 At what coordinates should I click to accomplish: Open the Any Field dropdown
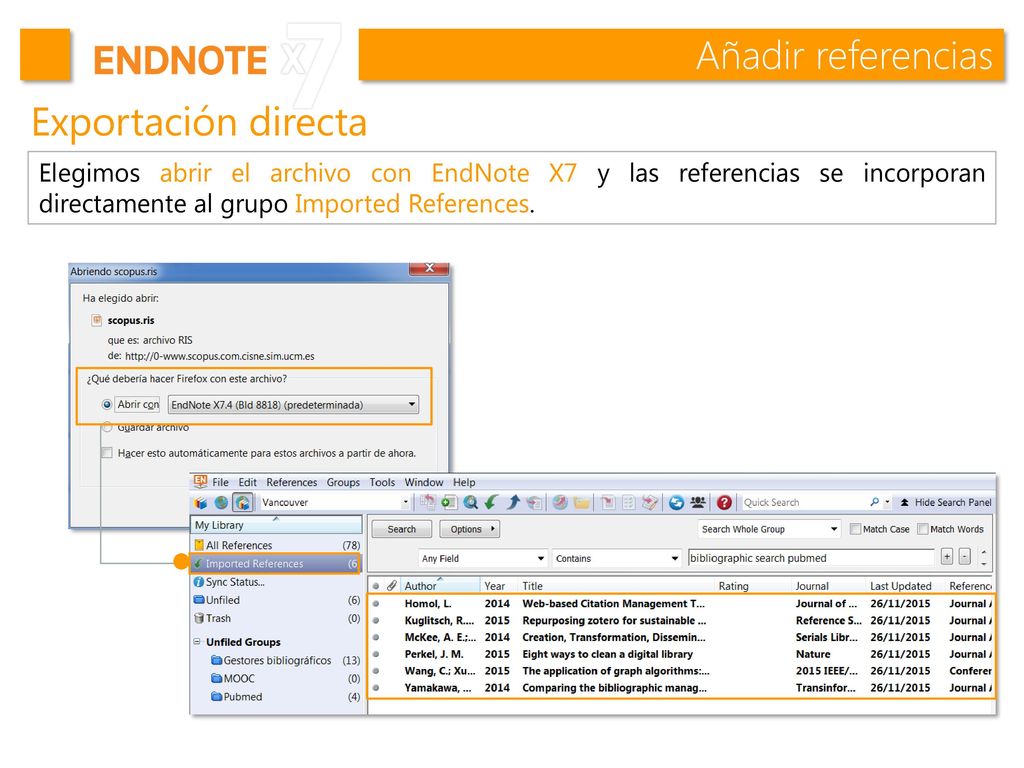click(x=482, y=558)
